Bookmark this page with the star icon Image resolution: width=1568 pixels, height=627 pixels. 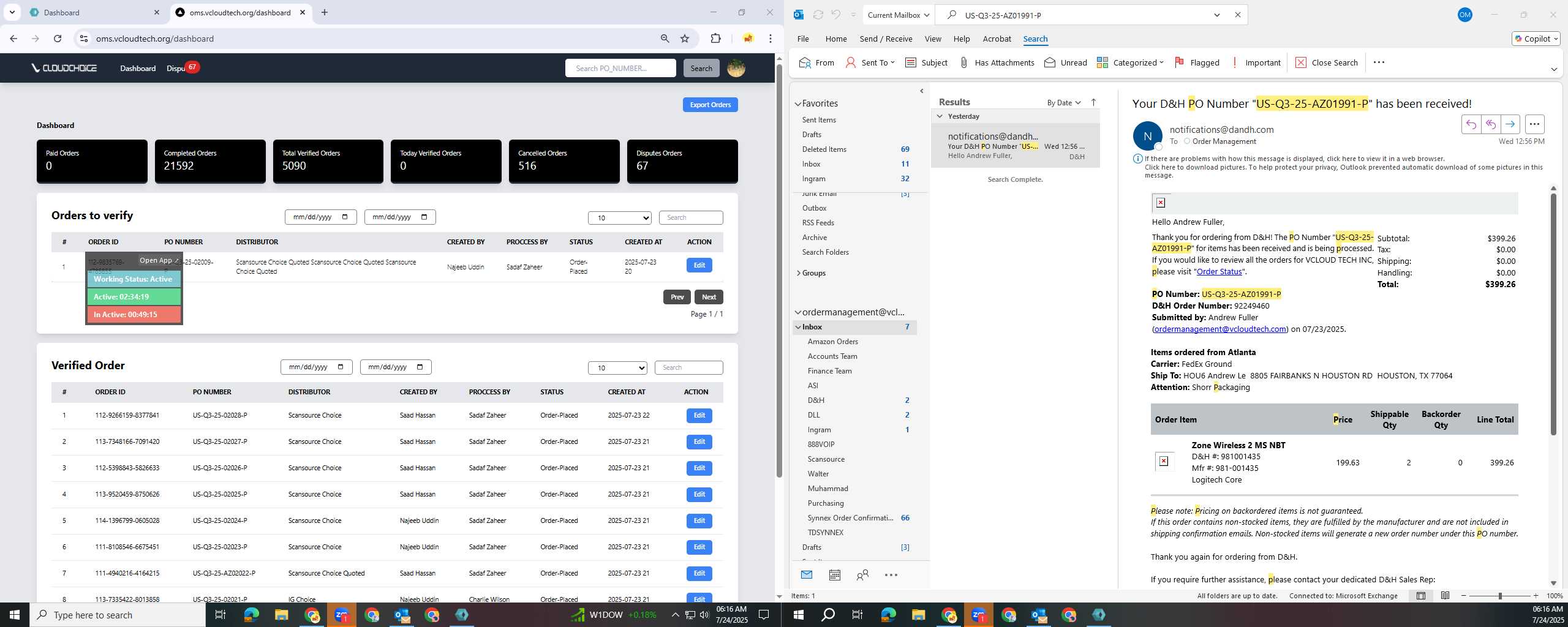click(685, 39)
